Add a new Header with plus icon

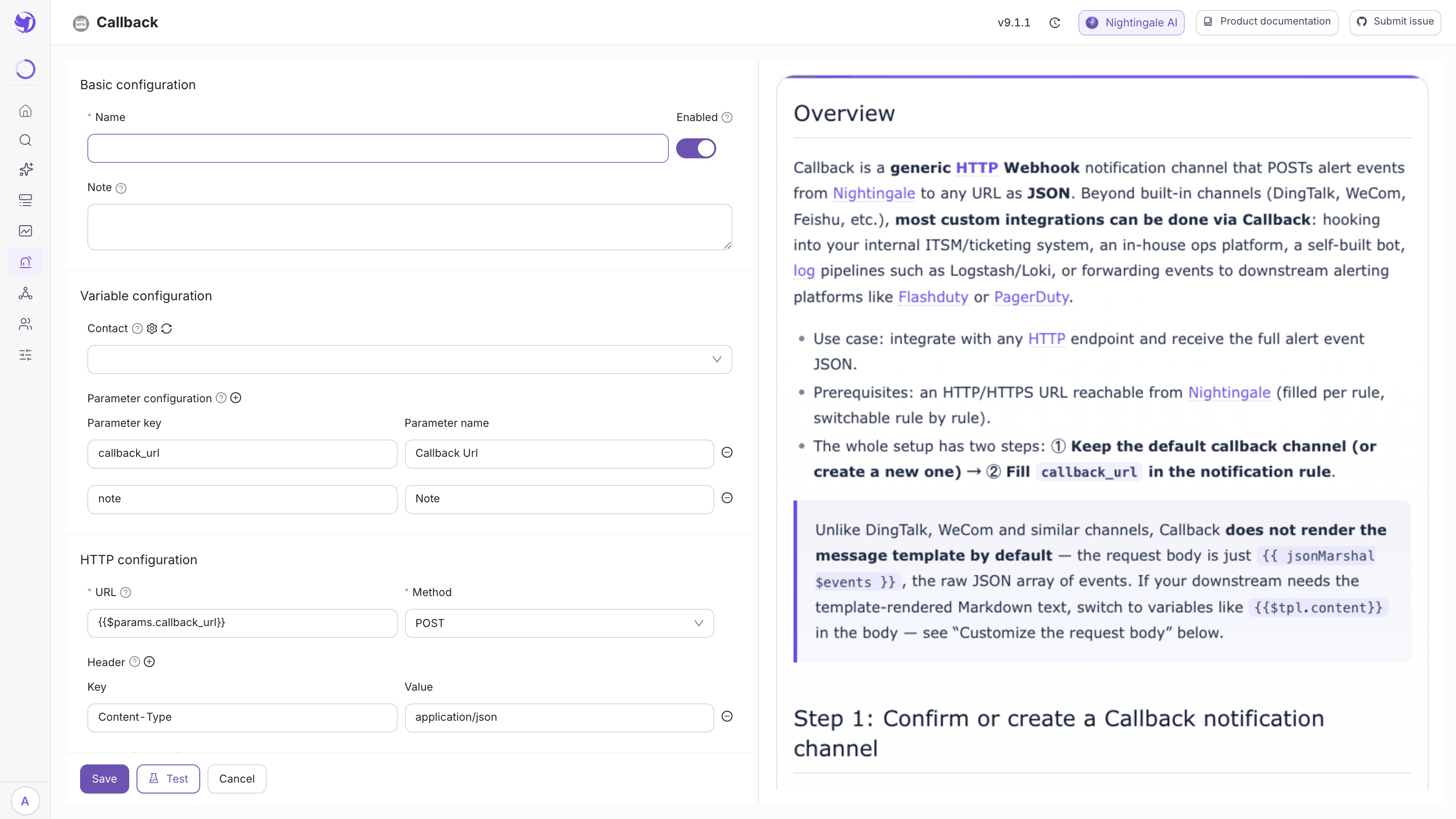tap(149, 661)
